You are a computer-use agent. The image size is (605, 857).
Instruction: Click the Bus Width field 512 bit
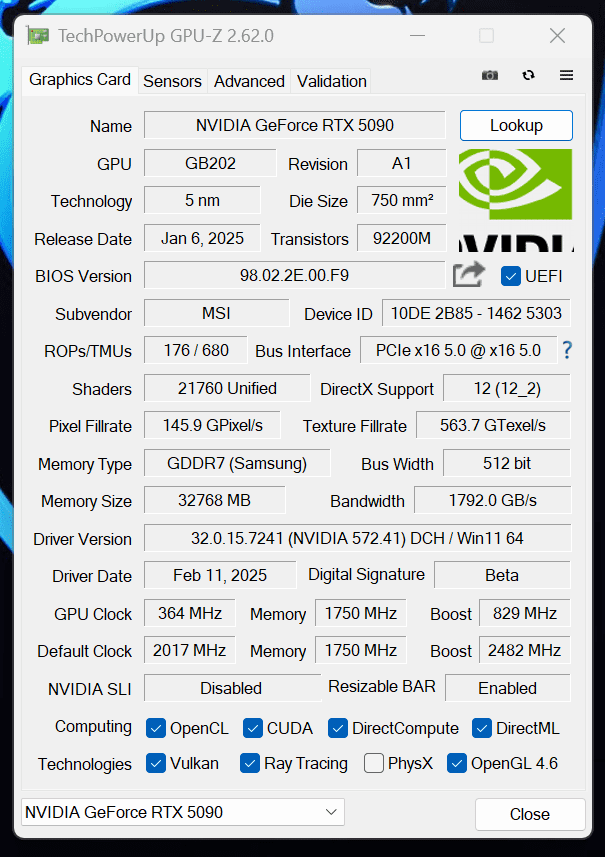507,463
